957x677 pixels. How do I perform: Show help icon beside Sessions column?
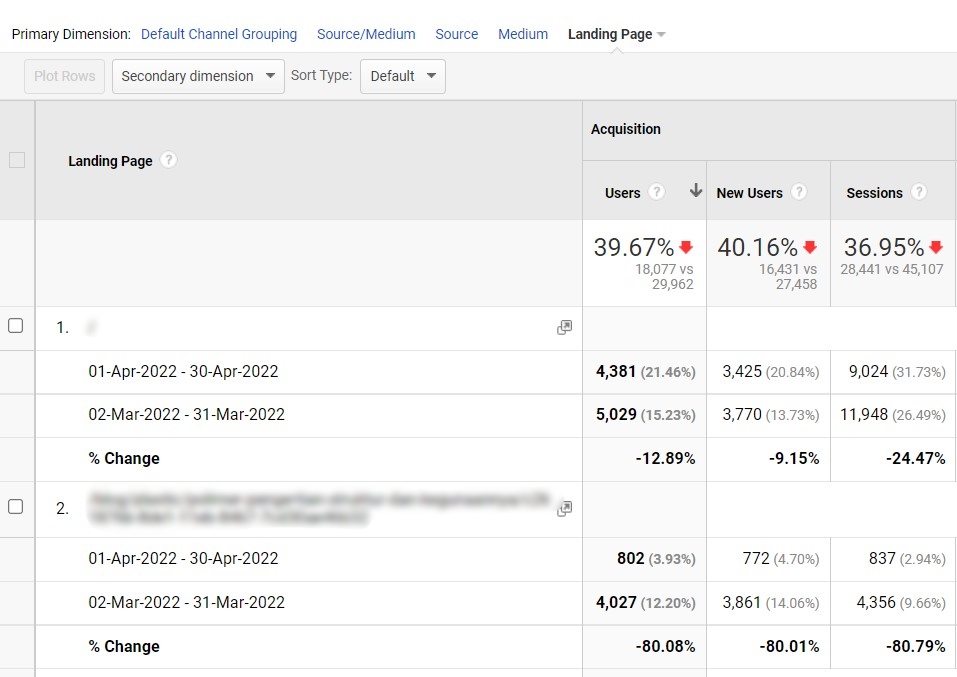pos(919,192)
